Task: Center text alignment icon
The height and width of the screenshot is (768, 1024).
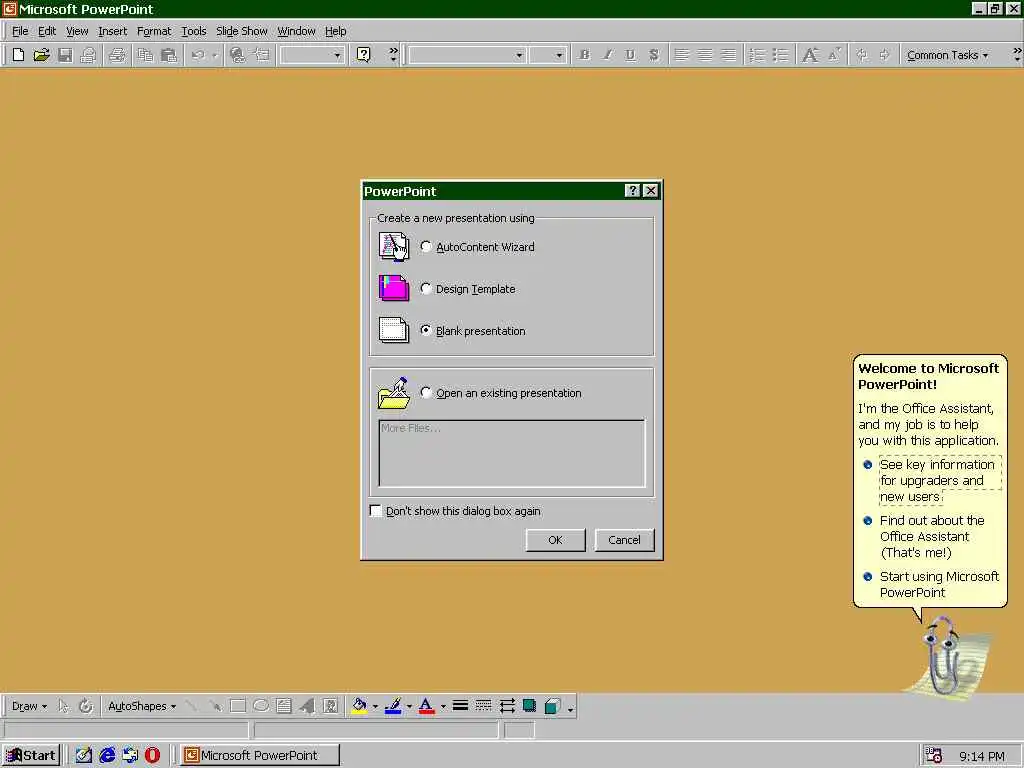Action: click(x=705, y=55)
